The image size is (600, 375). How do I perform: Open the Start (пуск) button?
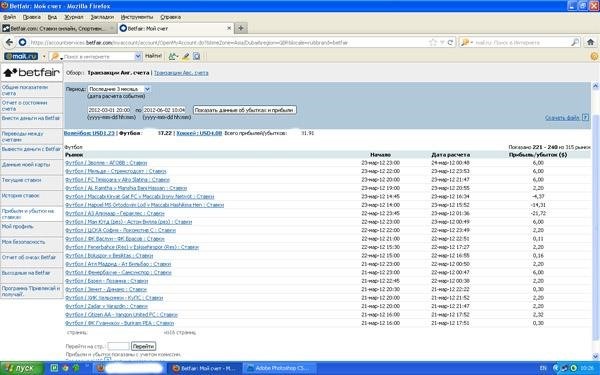pyautogui.click(x=22, y=368)
